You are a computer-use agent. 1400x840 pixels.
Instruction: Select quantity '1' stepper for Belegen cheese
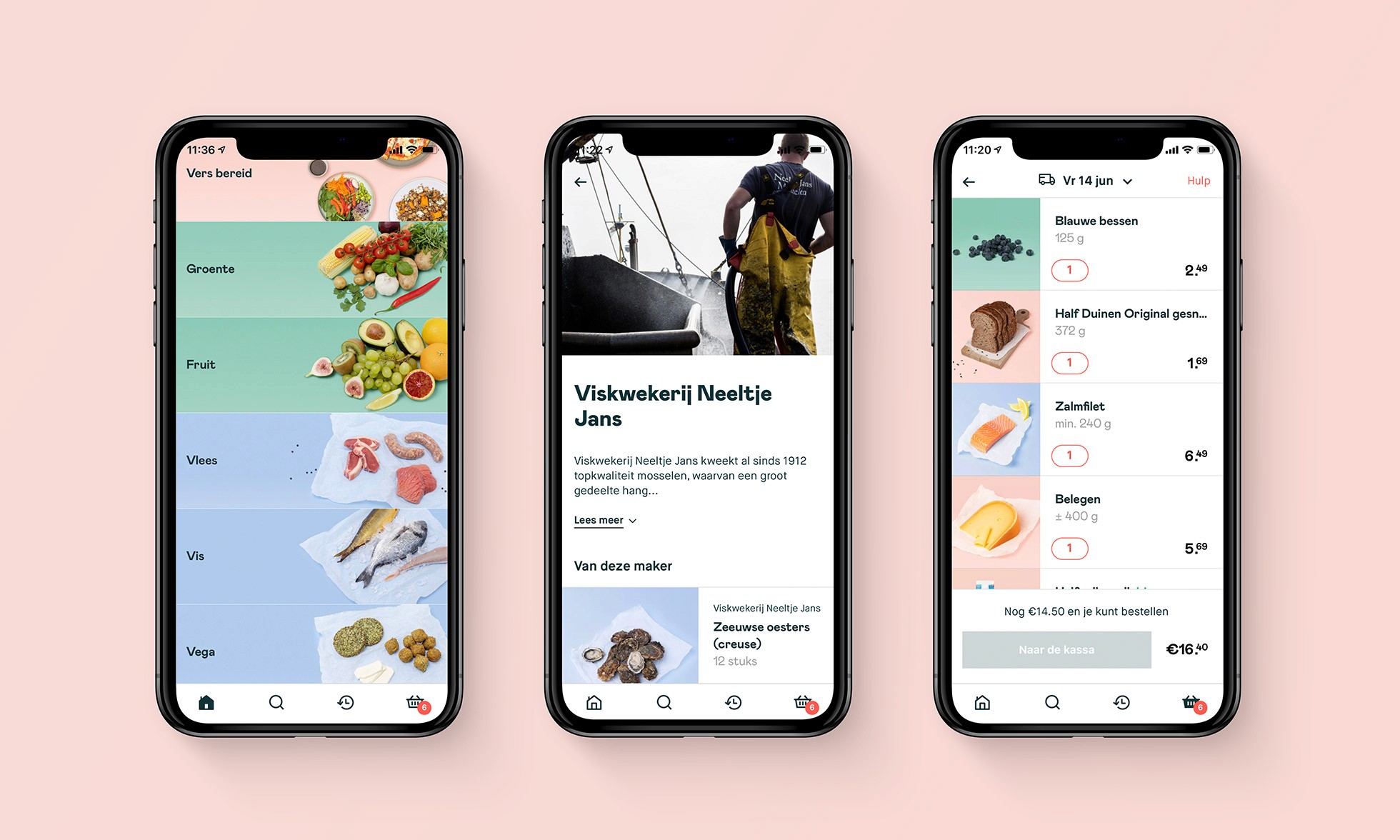tap(1072, 550)
